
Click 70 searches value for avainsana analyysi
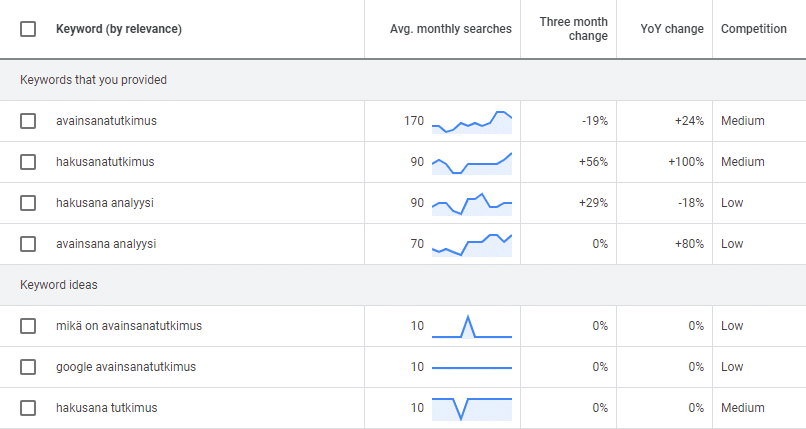417,244
